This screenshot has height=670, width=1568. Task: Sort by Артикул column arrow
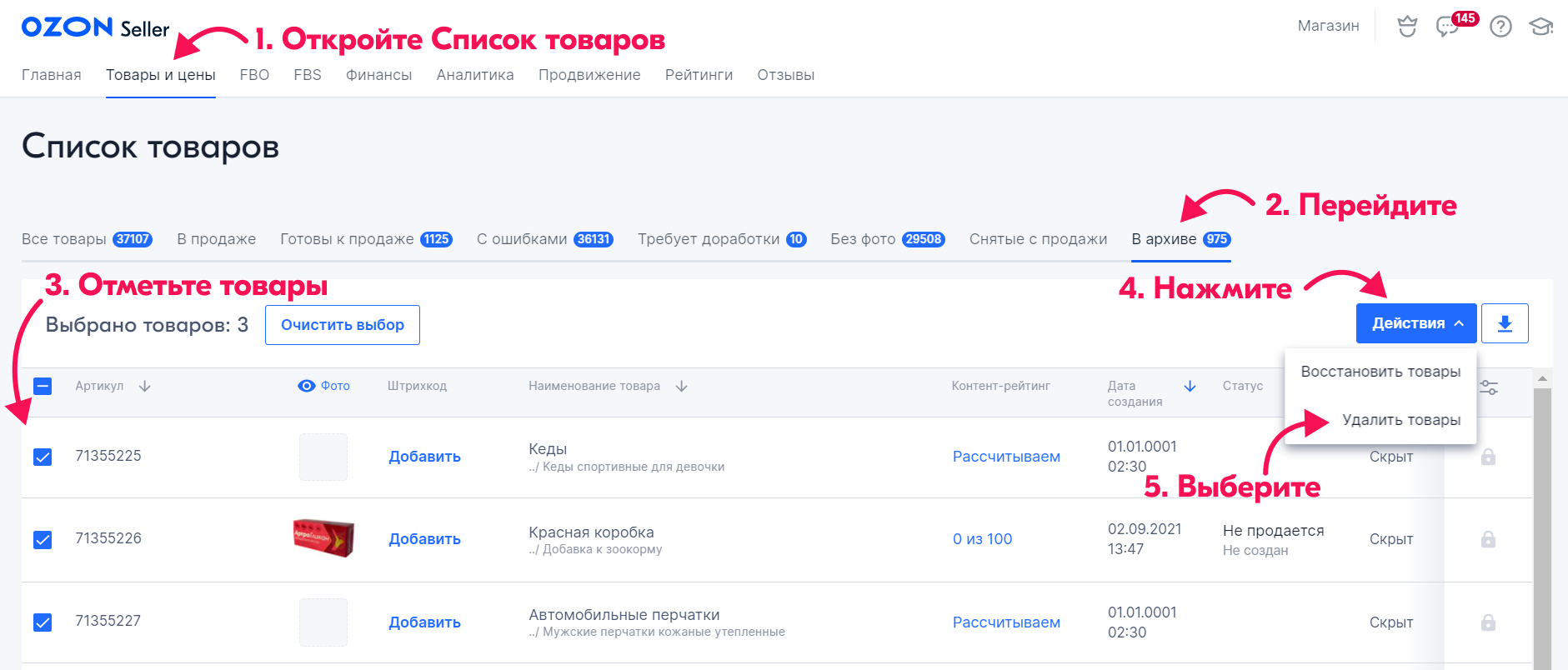[145, 386]
